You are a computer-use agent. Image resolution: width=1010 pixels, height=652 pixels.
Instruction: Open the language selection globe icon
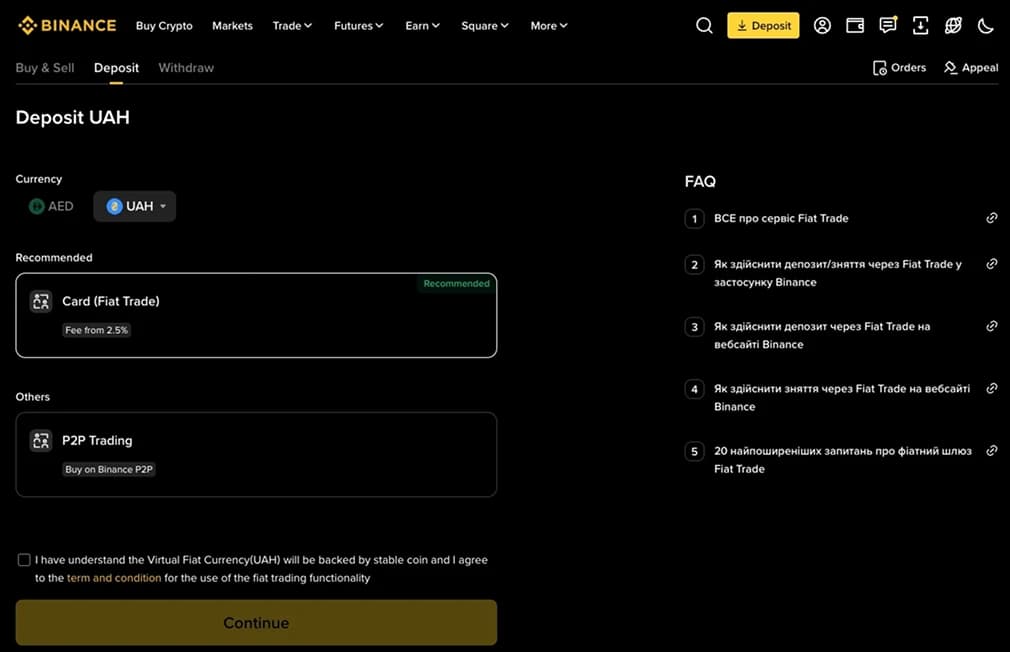tap(953, 25)
